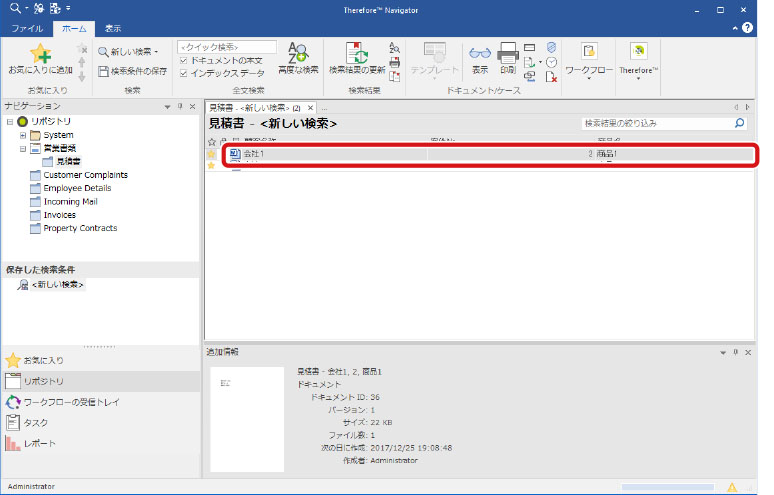774x495 pixels.
Task: Click the 検索条件の保存 button
Action: (132, 71)
